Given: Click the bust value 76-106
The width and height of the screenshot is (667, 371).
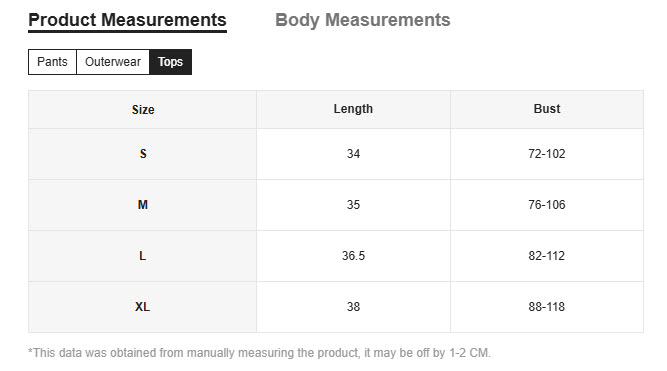Looking at the screenshot, I should pos(547,205).
